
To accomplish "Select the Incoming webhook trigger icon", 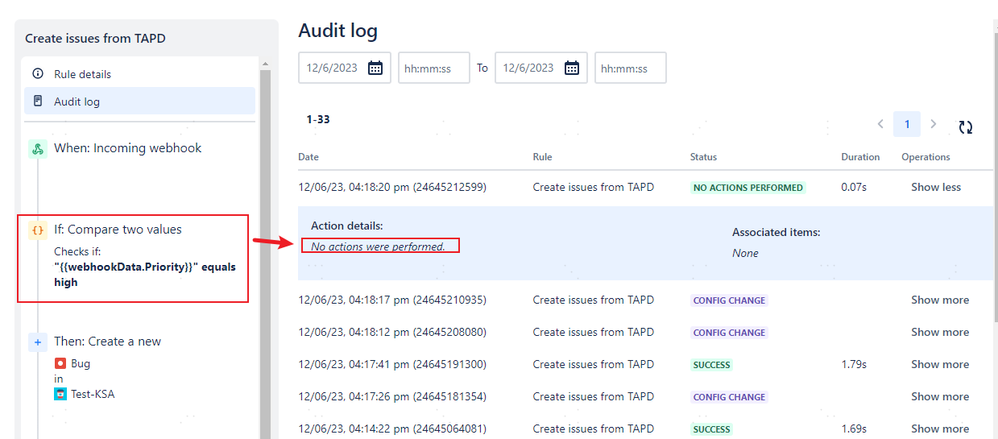I will 38,149.
